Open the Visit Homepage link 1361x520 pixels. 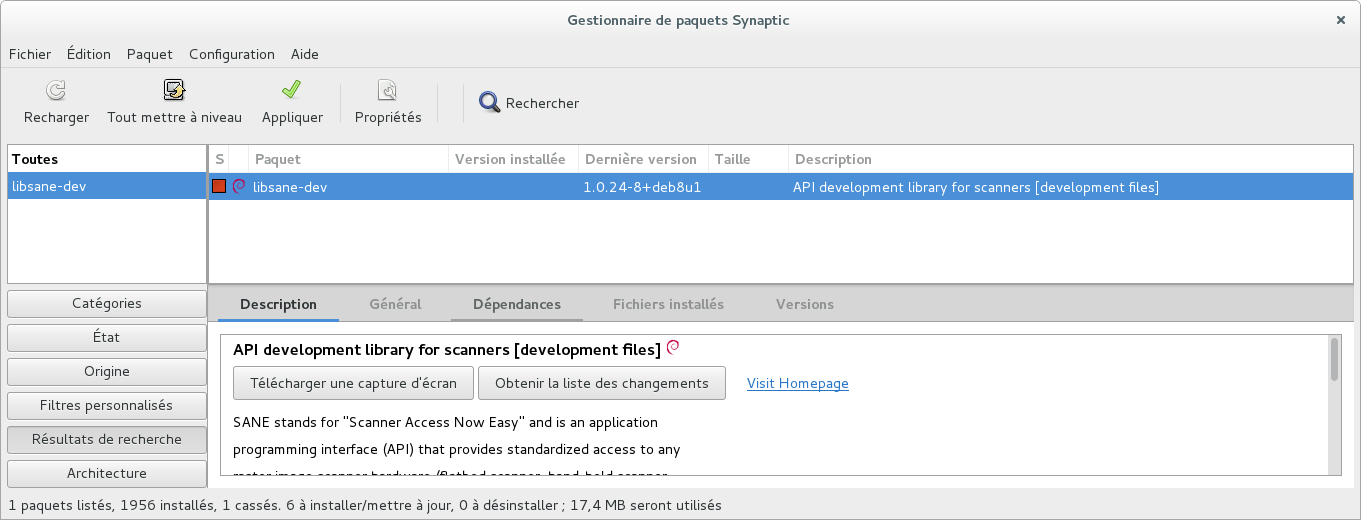798,383
